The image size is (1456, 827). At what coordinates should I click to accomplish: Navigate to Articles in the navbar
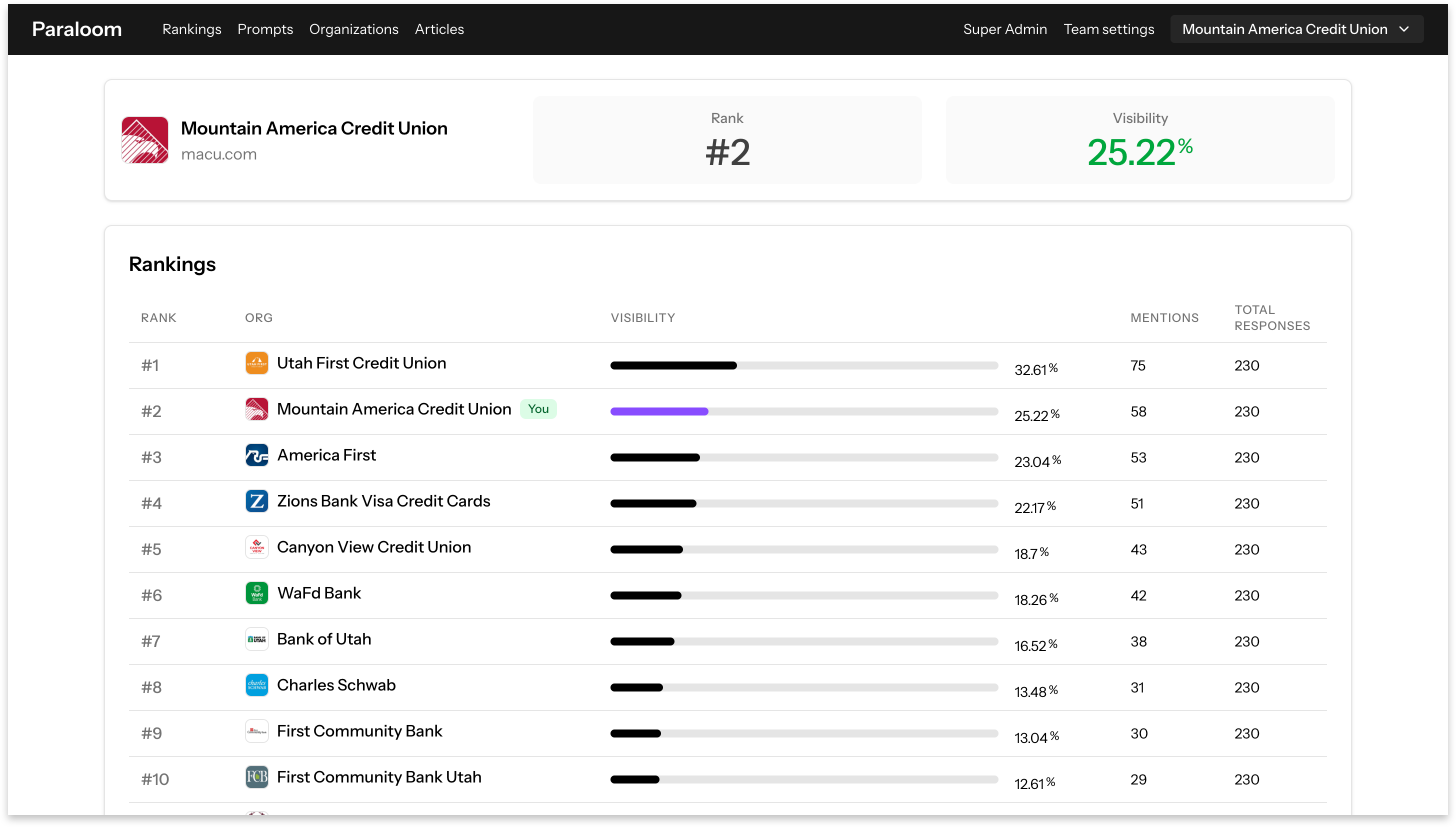click(439, 29)
